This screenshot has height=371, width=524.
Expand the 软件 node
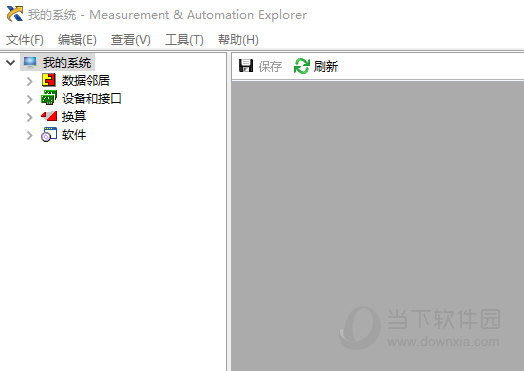(29, 135)
